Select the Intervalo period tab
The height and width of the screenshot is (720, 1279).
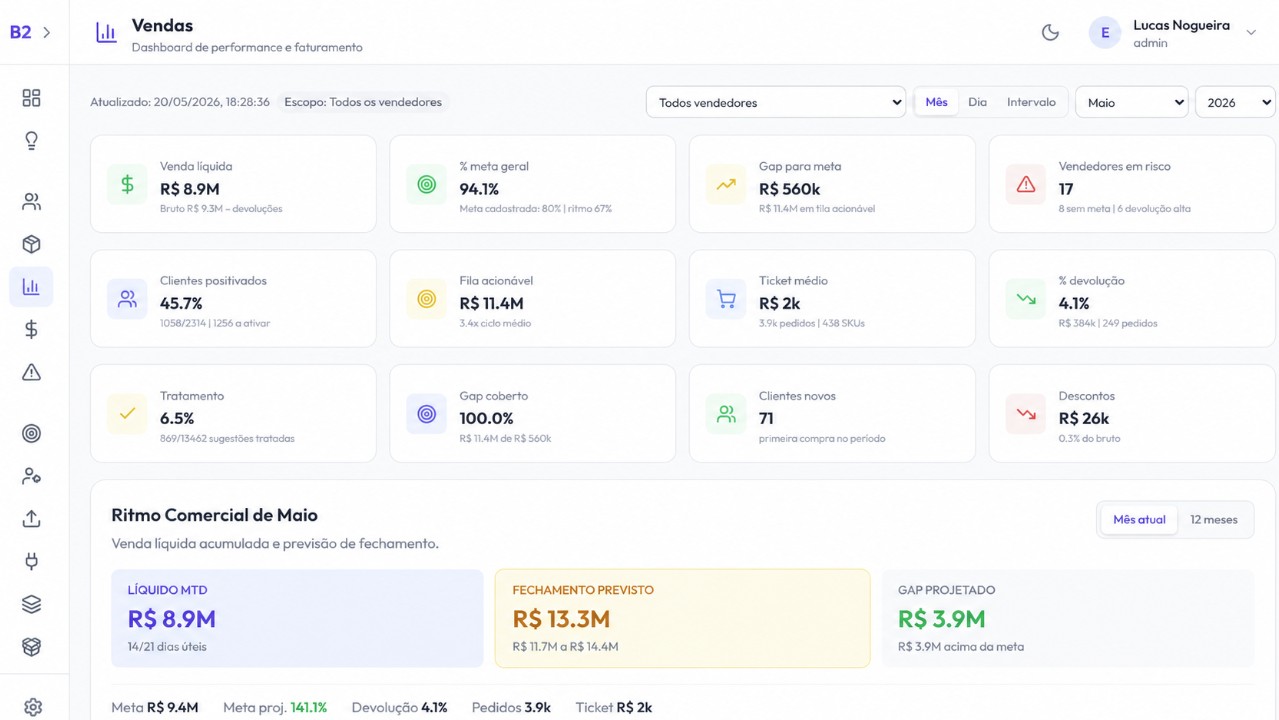[x=1031, y=102]
